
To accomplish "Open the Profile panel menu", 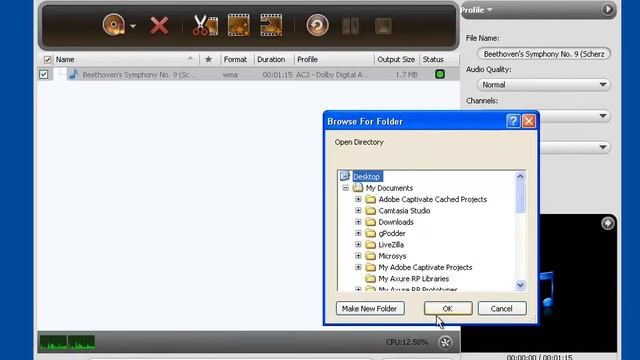I will [x=476, y=10].
